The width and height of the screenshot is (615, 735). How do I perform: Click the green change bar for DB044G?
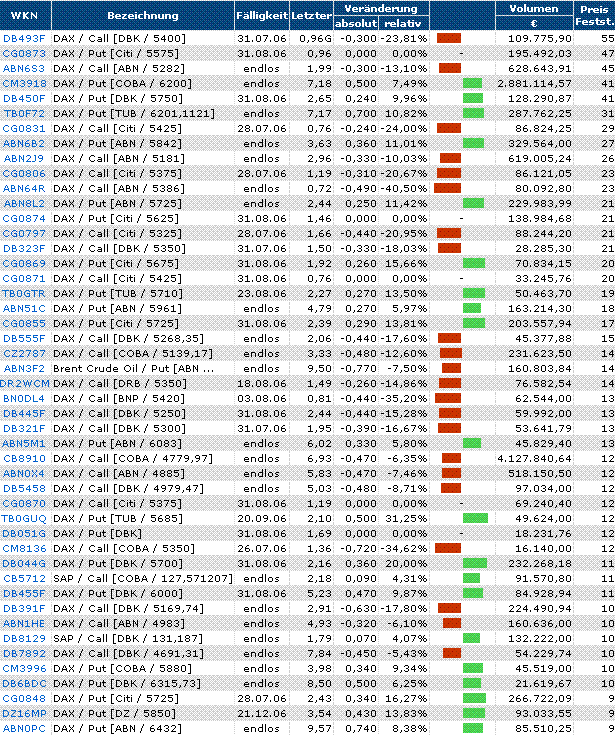[x=475, y=563]
